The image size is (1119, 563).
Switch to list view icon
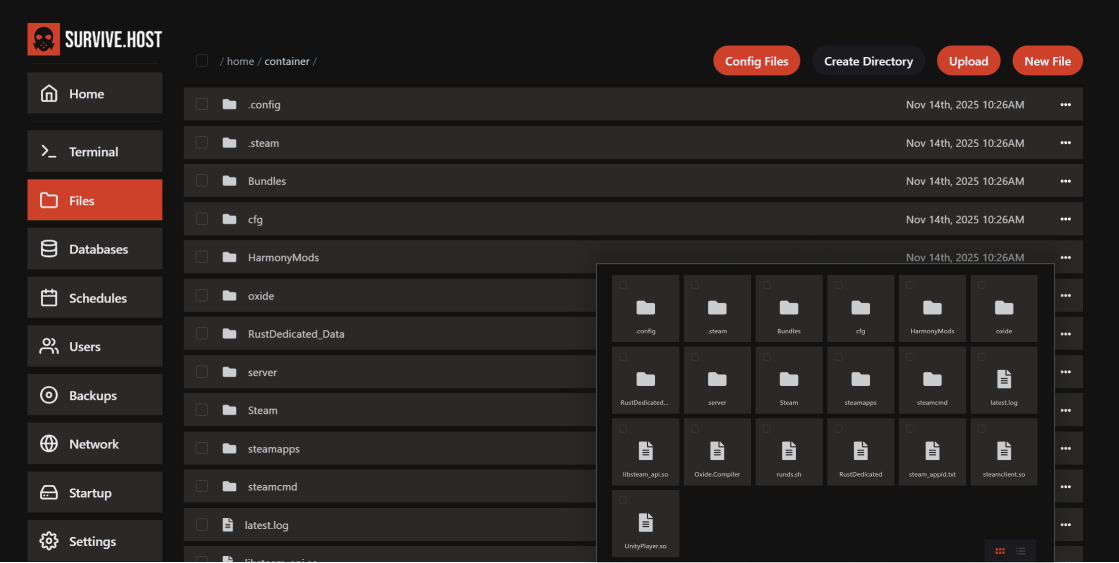point(1021,551)
